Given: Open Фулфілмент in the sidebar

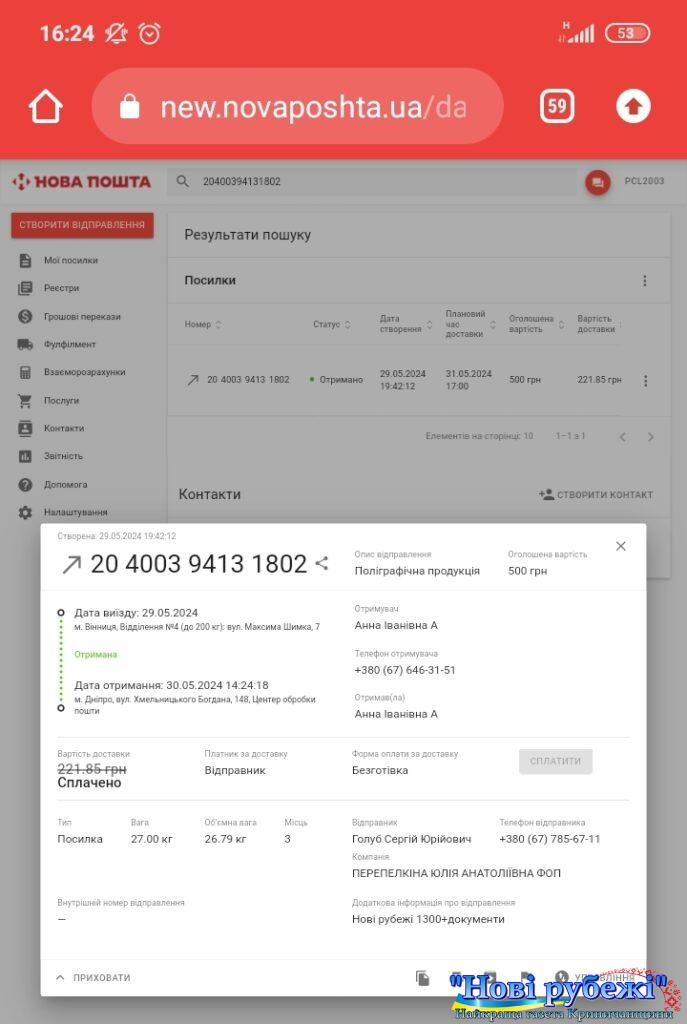Looking at the screenshot, I should coord(70,344).
